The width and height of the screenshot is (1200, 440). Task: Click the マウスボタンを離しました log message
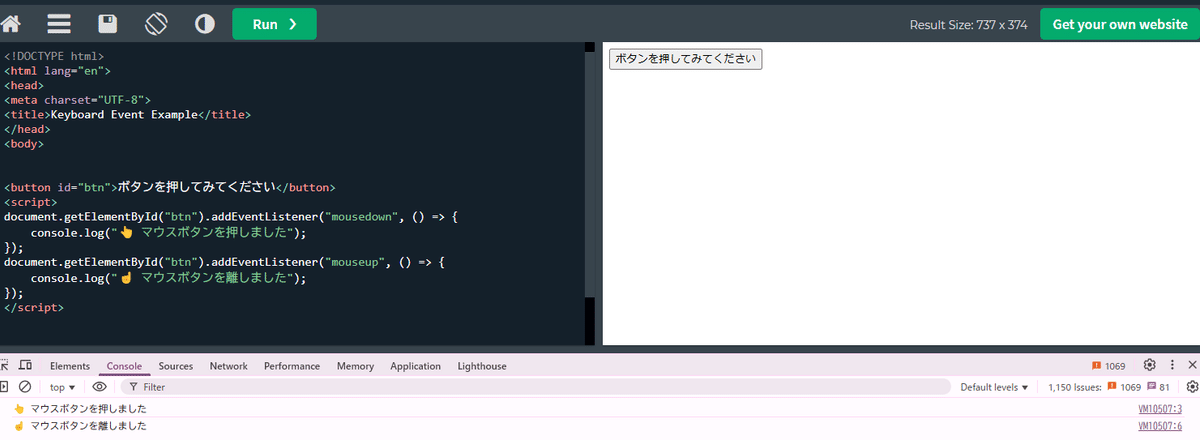[x=89, y=426]
